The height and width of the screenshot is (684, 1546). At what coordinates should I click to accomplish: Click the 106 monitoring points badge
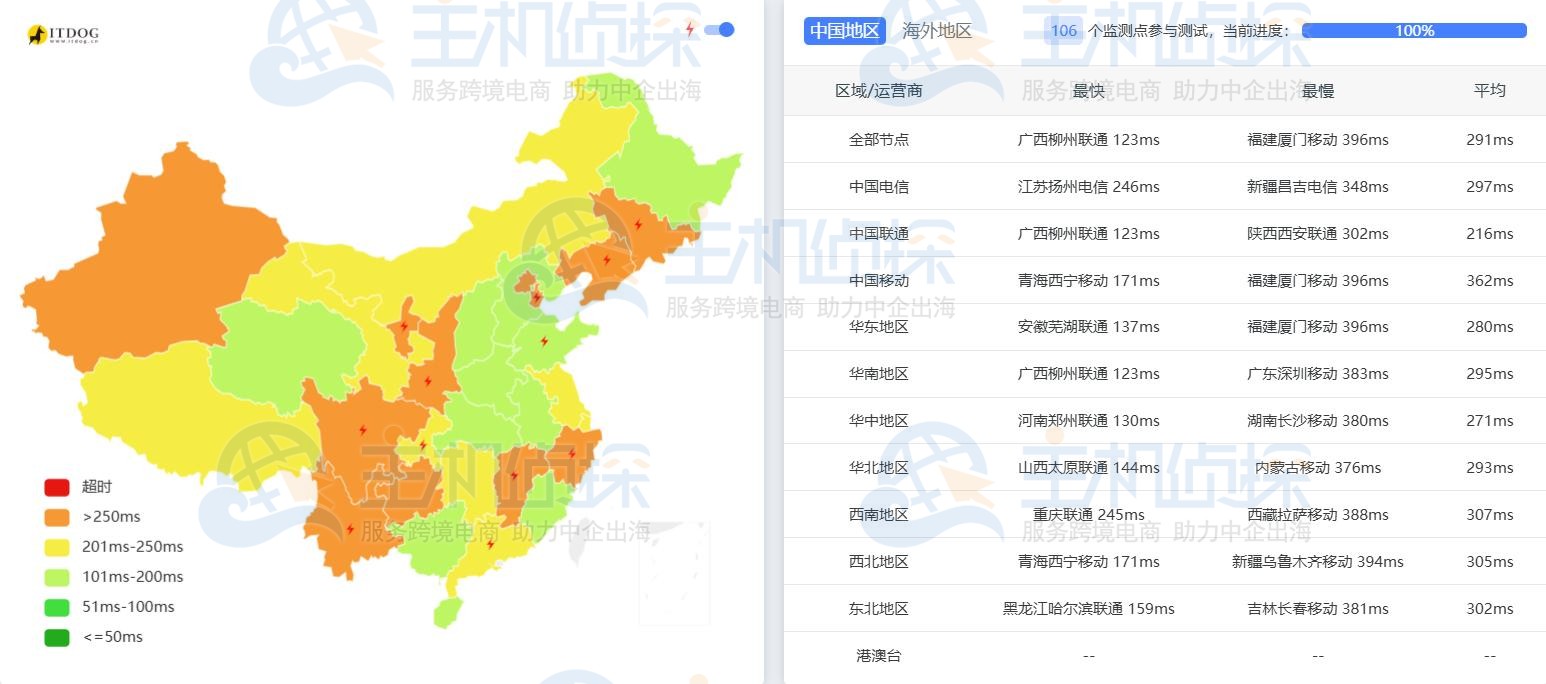click(1063, 31)
